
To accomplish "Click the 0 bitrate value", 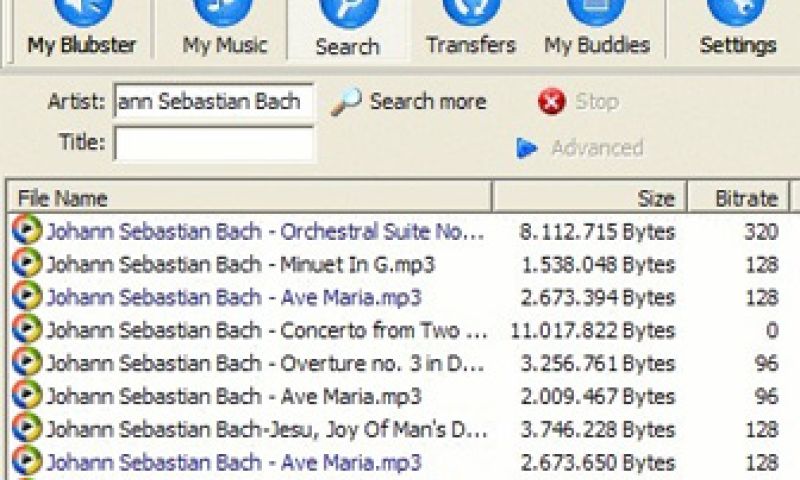I will point(772,331).
